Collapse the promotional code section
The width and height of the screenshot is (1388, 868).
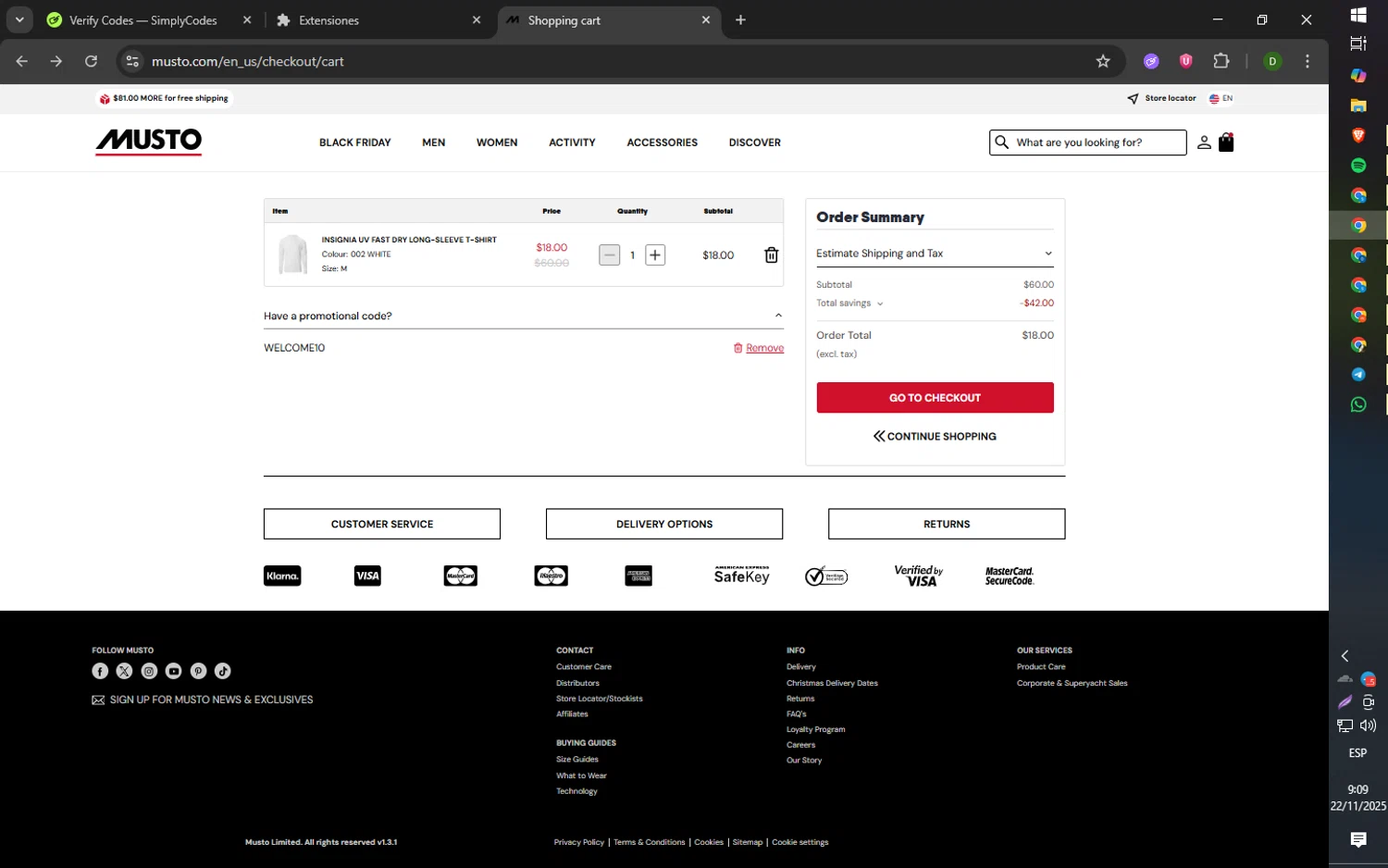point(524,316)
